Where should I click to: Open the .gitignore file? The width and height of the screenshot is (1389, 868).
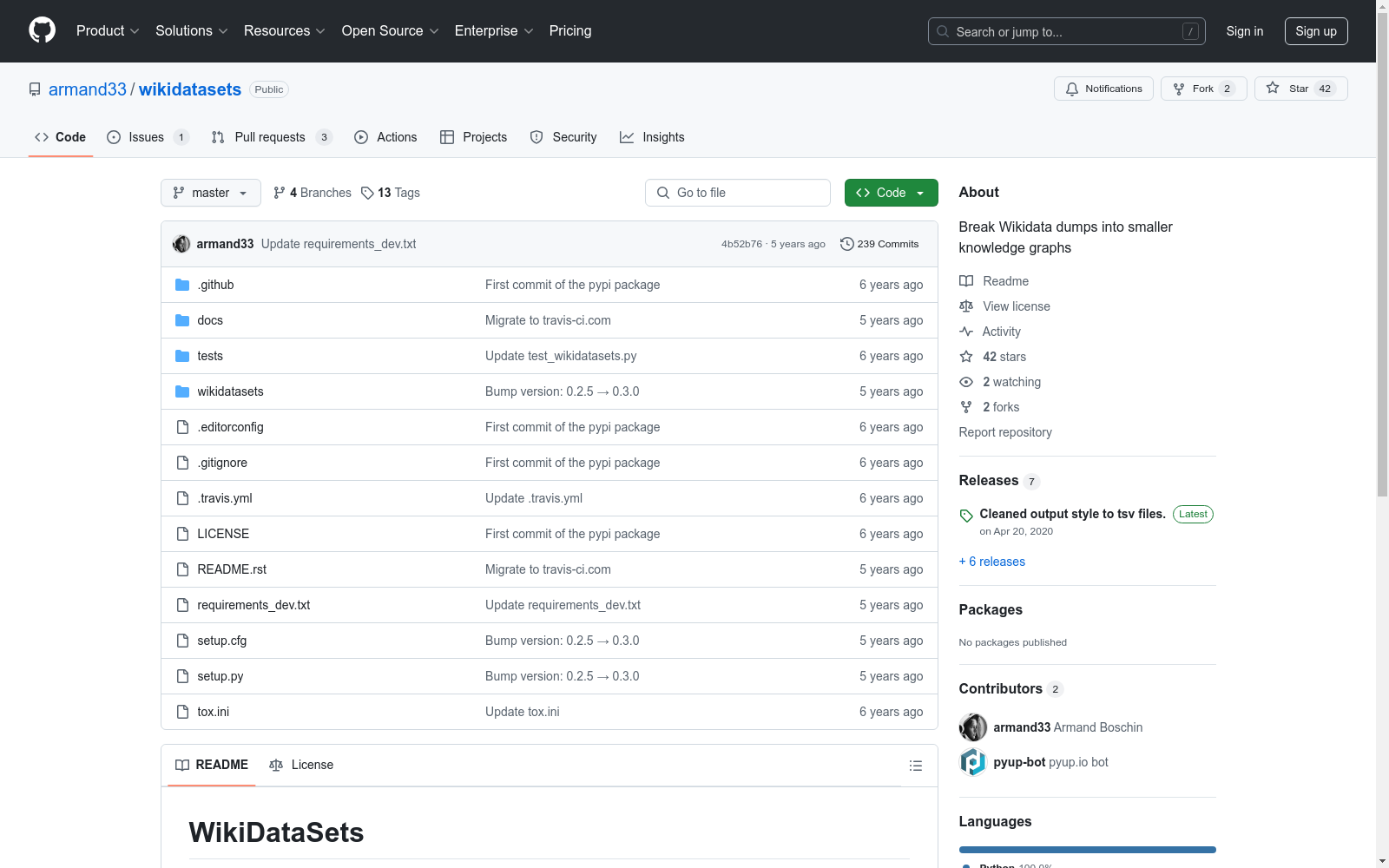(x=222, y=463)
